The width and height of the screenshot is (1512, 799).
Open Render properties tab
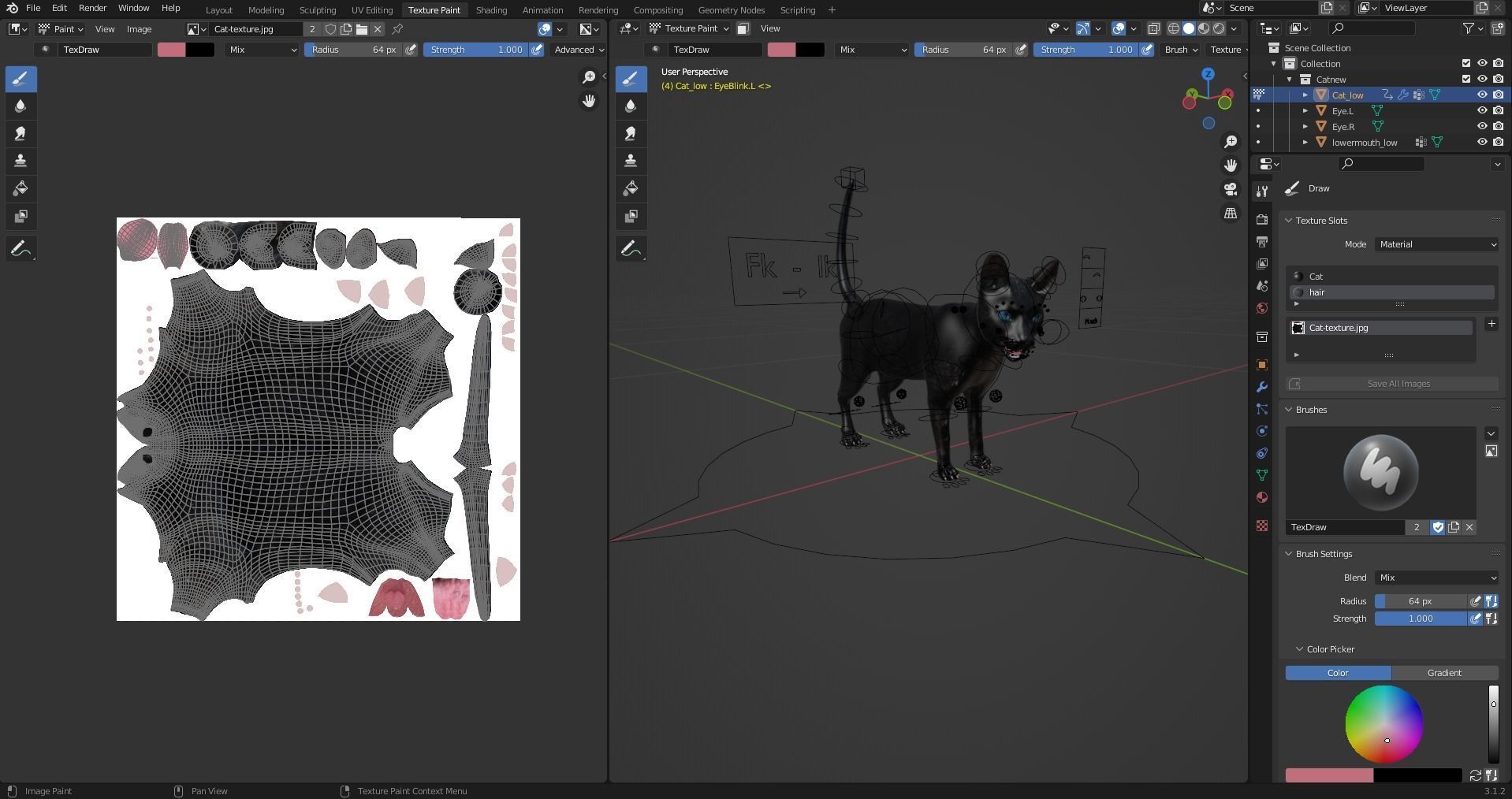tap(1262, 220)
